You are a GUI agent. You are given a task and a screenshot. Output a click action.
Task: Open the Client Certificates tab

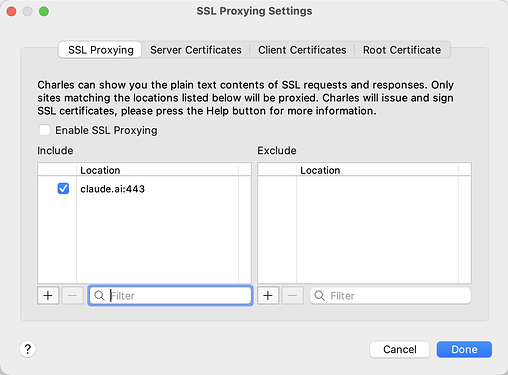[302, 50]
